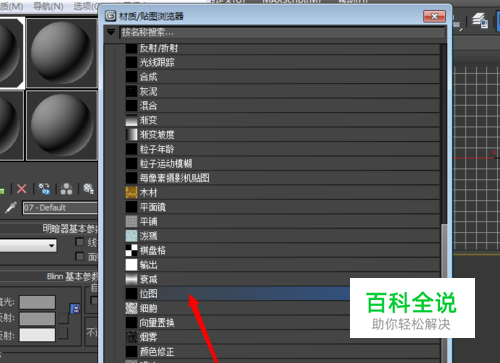Open the white specular color swatch

(x=37, y=335)
